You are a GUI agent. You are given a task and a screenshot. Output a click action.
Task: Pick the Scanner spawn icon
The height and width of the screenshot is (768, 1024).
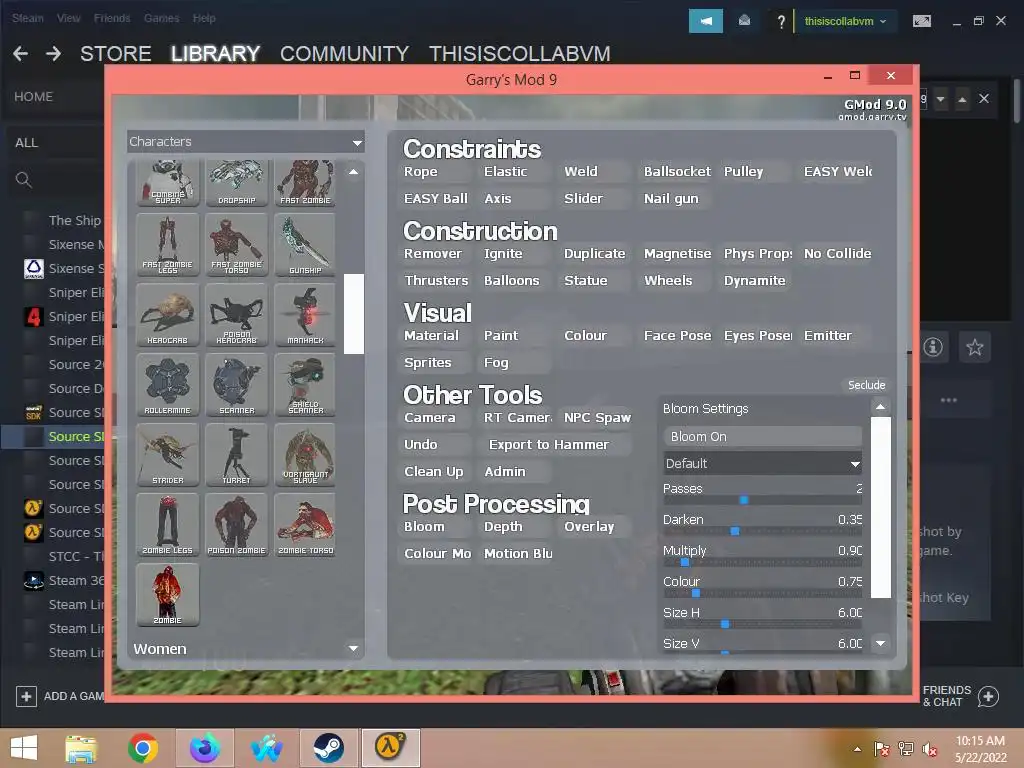[x=236, y=385]
